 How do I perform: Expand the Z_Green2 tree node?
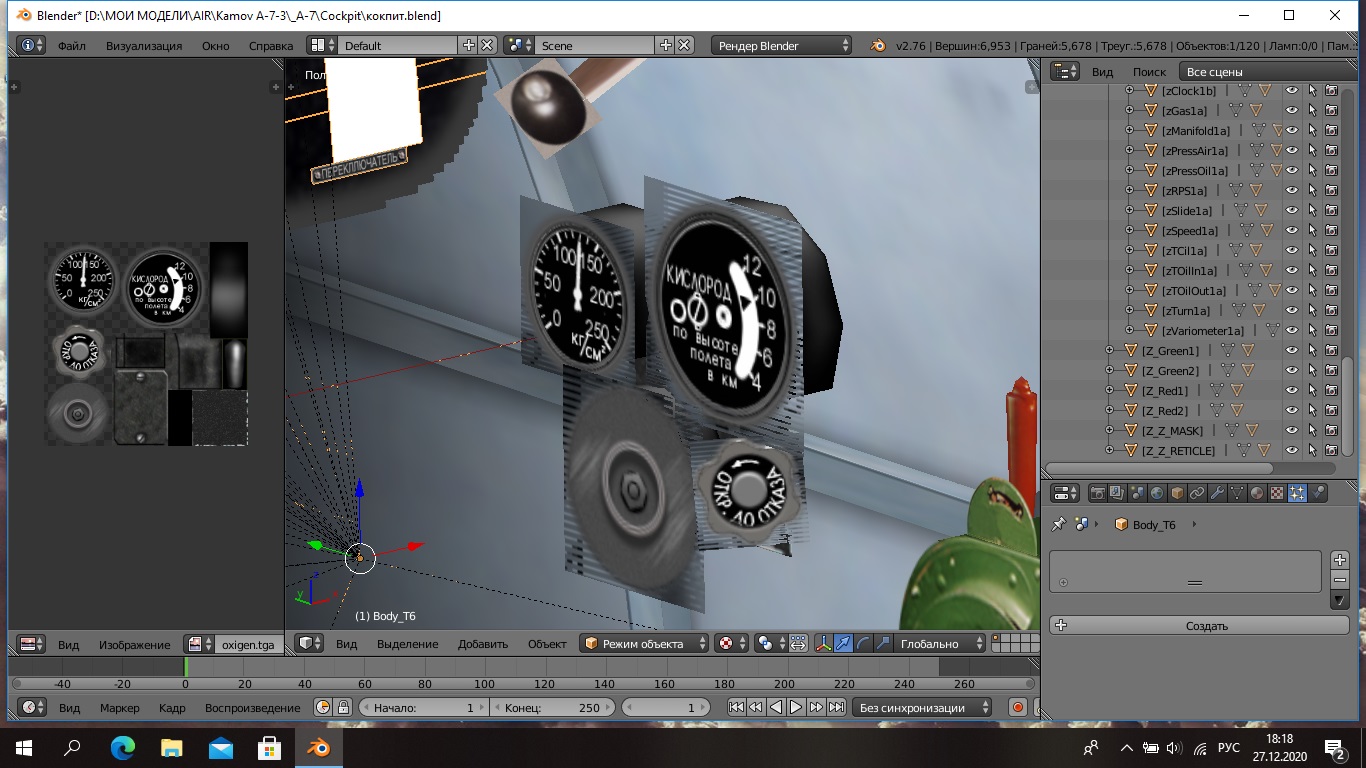(x=1109, y=370)
